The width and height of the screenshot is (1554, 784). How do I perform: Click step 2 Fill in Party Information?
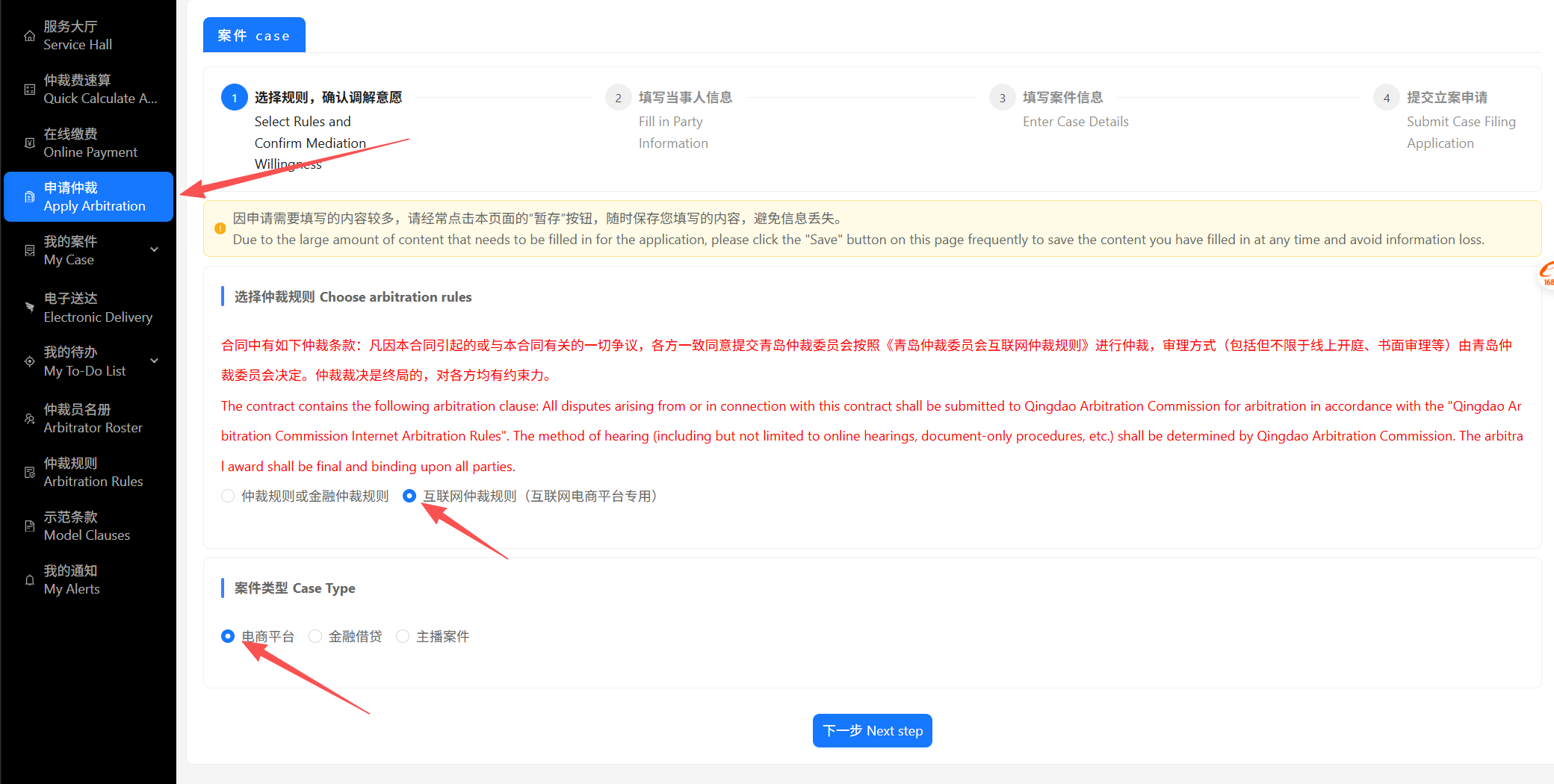tap(618, 98)
